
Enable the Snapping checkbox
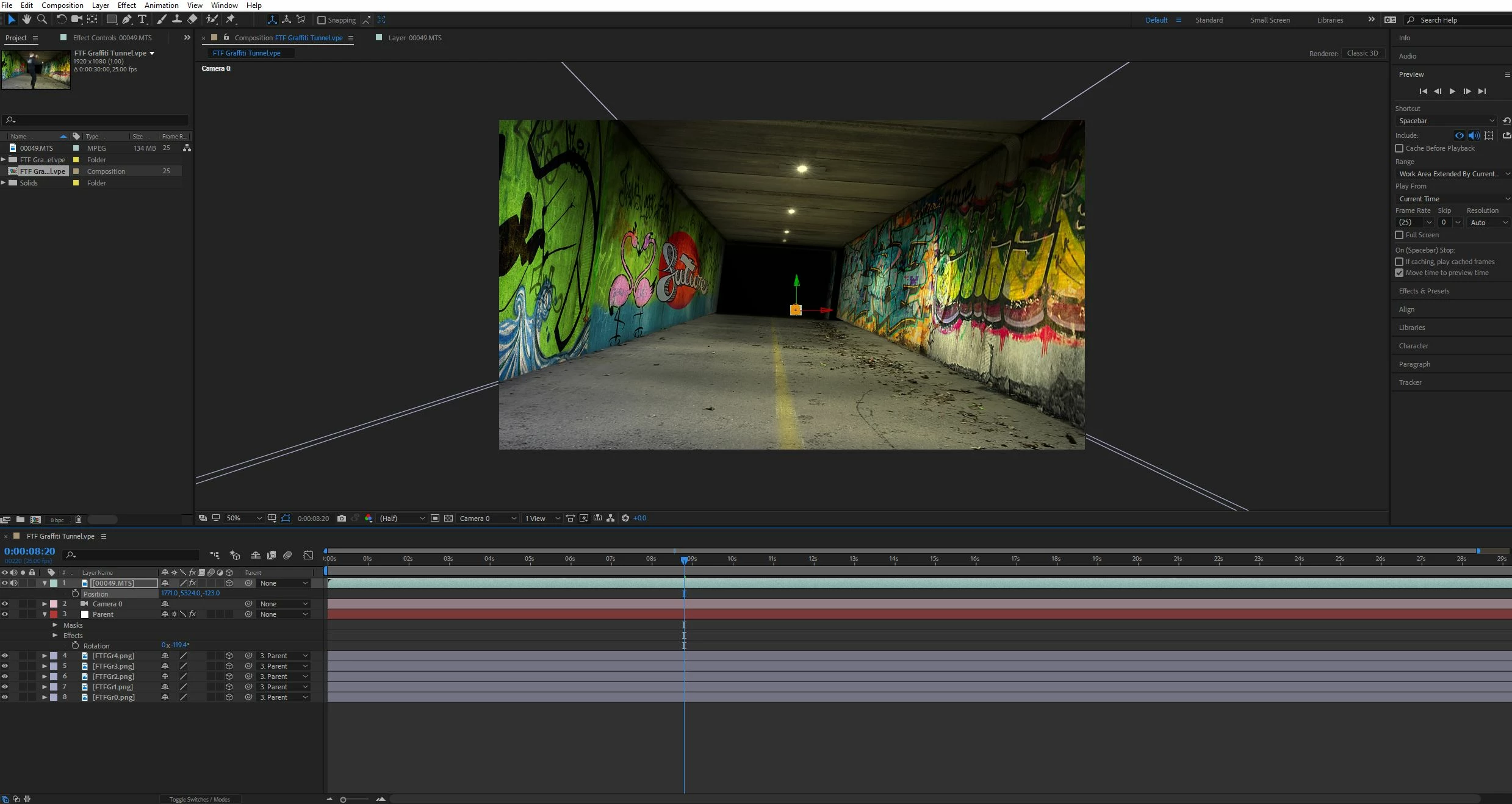point(322,20)
